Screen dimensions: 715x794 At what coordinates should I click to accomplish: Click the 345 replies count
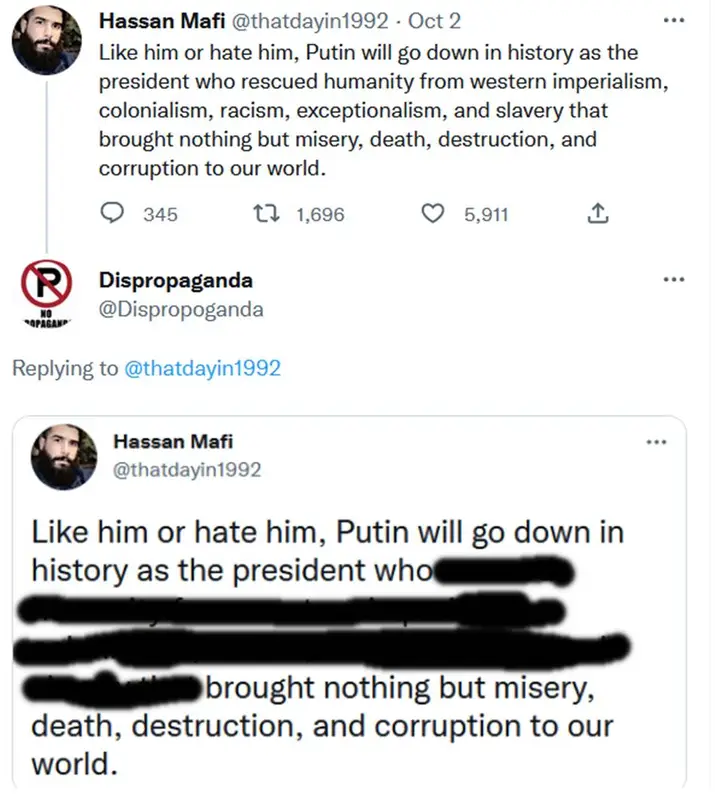[x=160, y=213]
